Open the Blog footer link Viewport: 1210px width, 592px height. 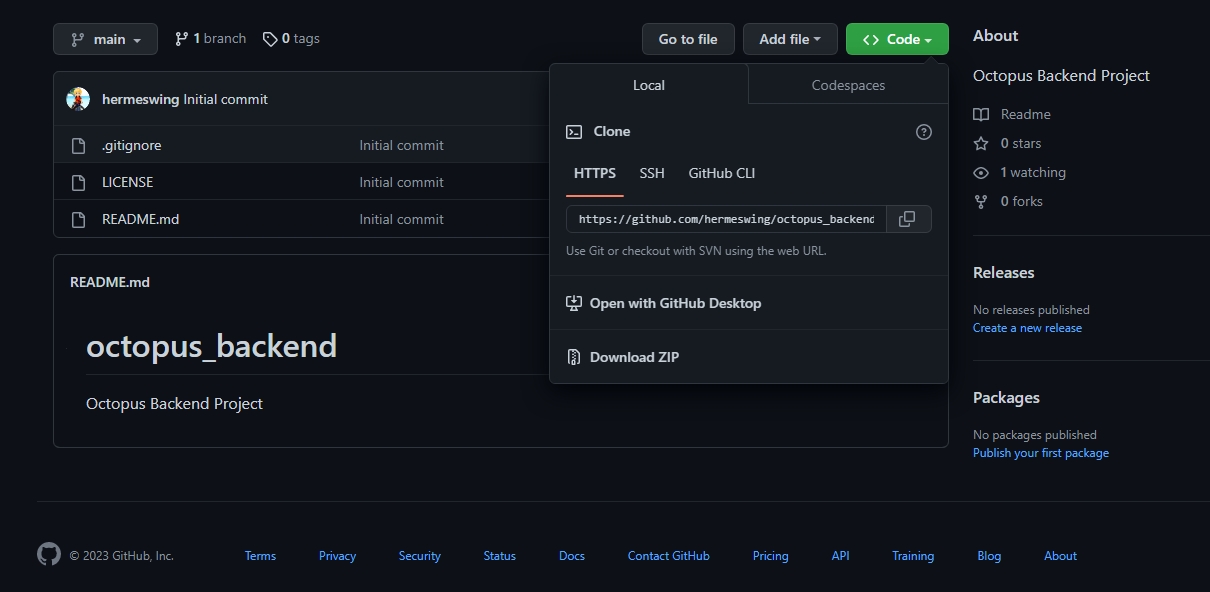click(989, 556)
